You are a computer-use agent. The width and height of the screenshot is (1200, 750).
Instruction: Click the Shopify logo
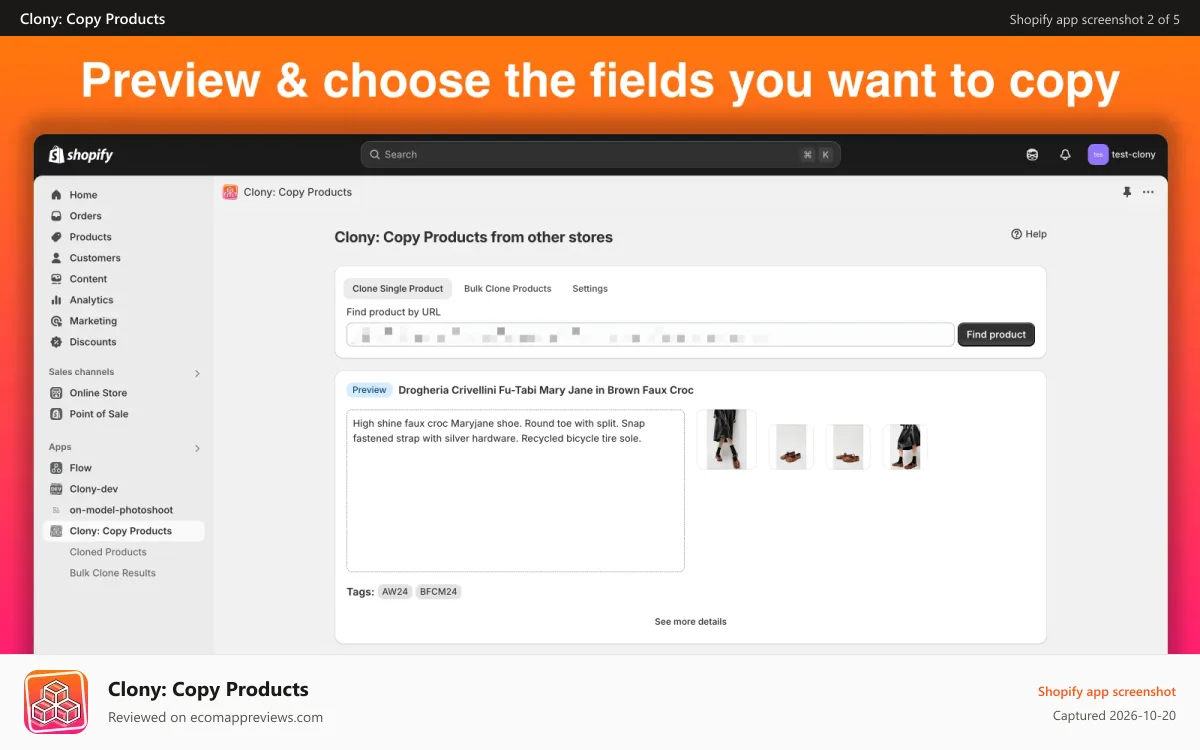[81, 155]
